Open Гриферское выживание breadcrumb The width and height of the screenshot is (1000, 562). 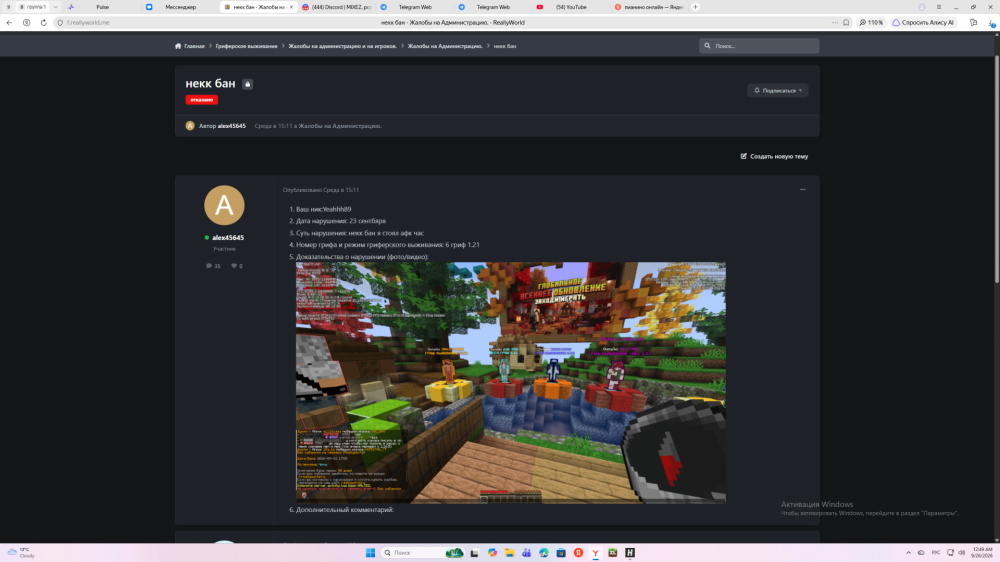pos(246,46)
